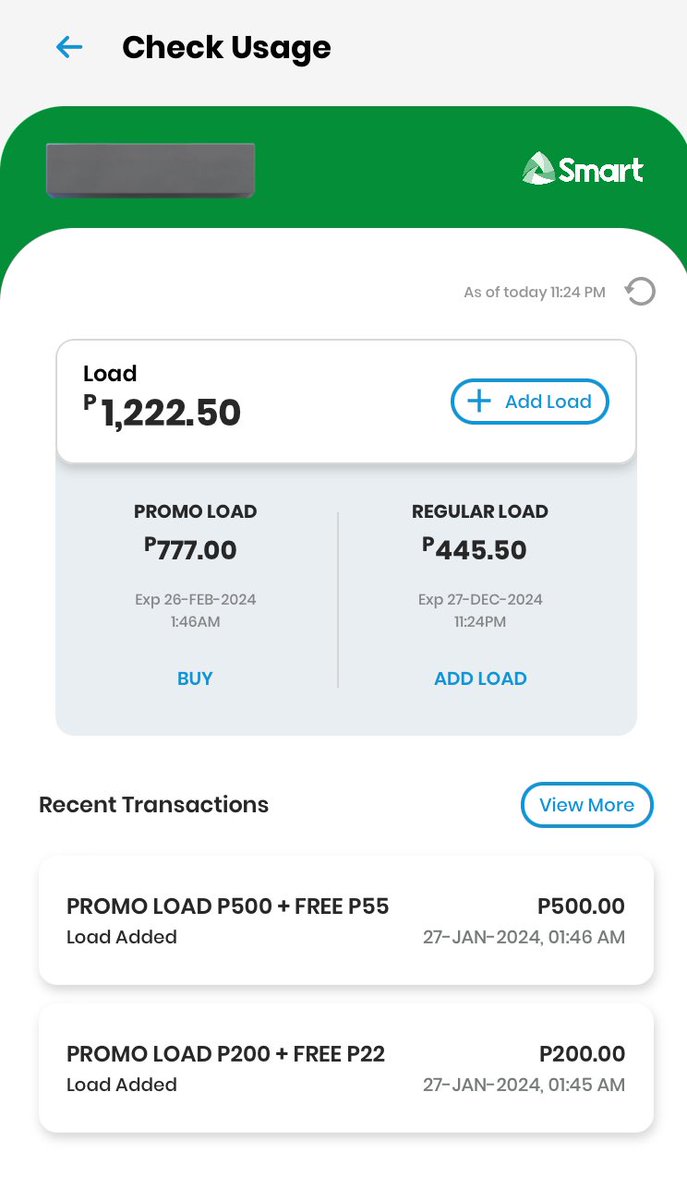Tap the promo expiry date 26-FEB-2024
Screen dimensions: 687x1200
[x=195, y=600]
